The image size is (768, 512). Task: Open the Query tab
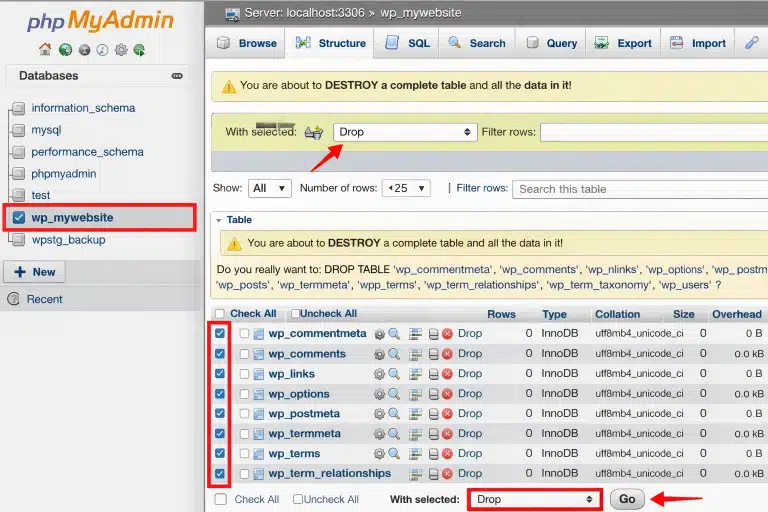tap(552, 43)
